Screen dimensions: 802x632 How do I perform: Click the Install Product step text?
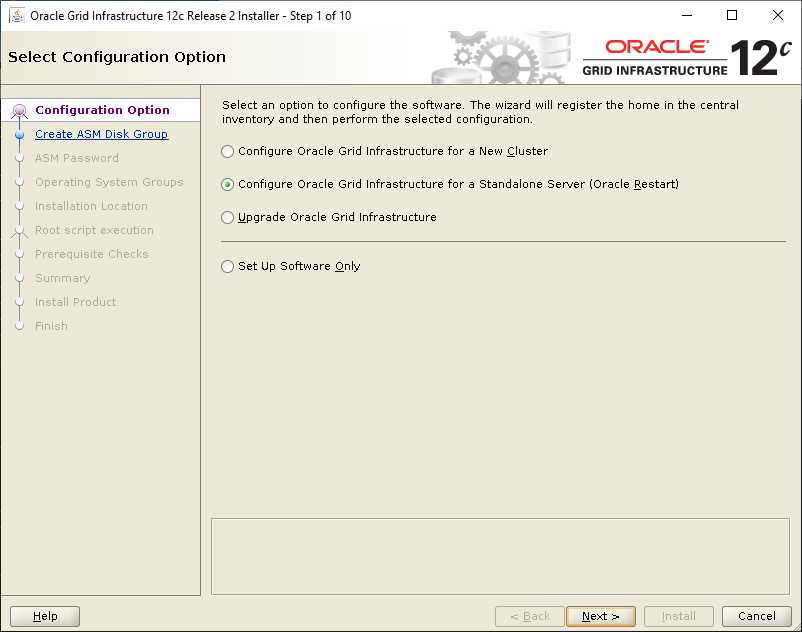pos(76,302)
